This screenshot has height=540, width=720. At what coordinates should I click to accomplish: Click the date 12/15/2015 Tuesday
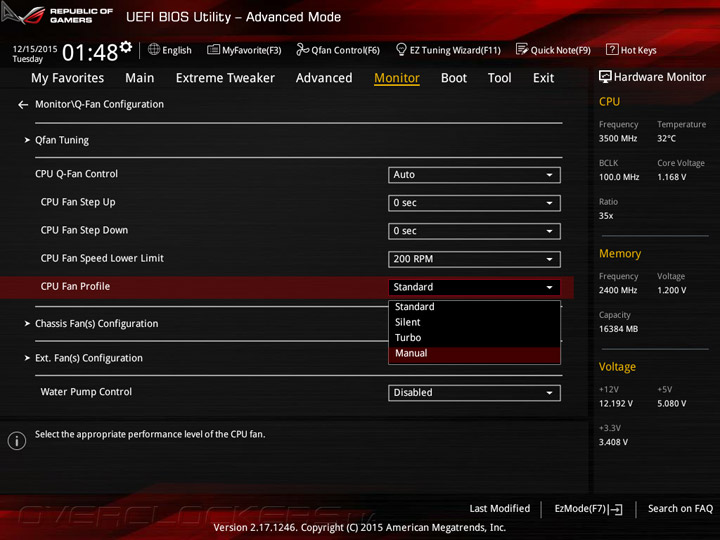tap(34, 54)
